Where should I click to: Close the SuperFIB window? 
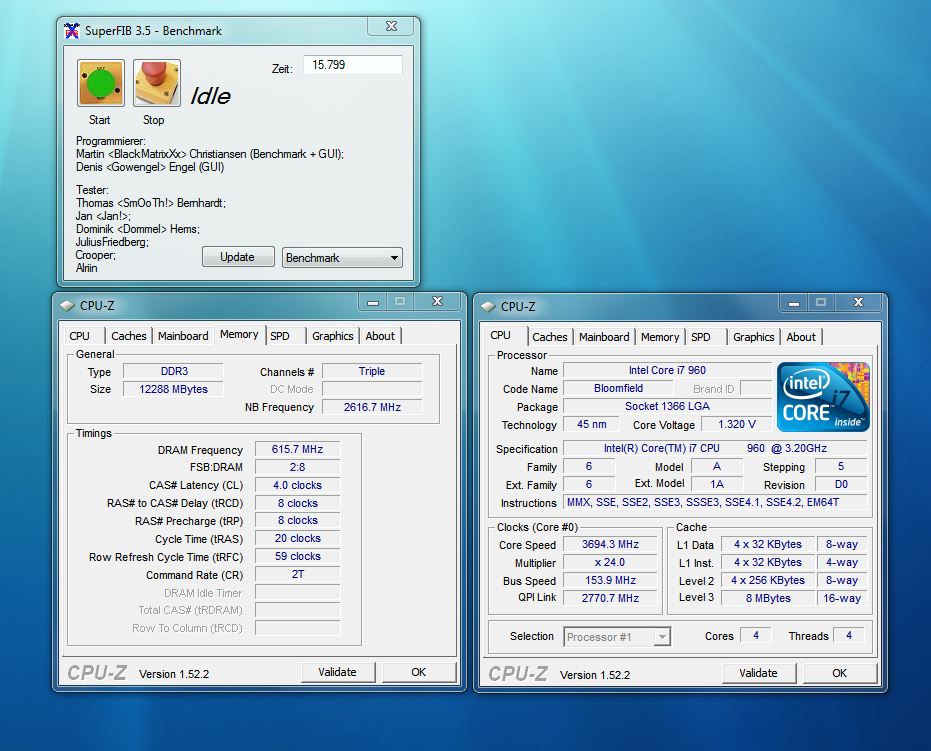391,26
